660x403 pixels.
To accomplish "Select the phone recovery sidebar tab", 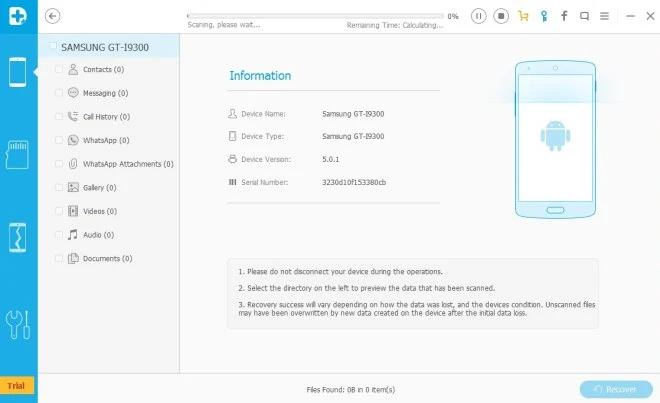I will click(18, 72).
